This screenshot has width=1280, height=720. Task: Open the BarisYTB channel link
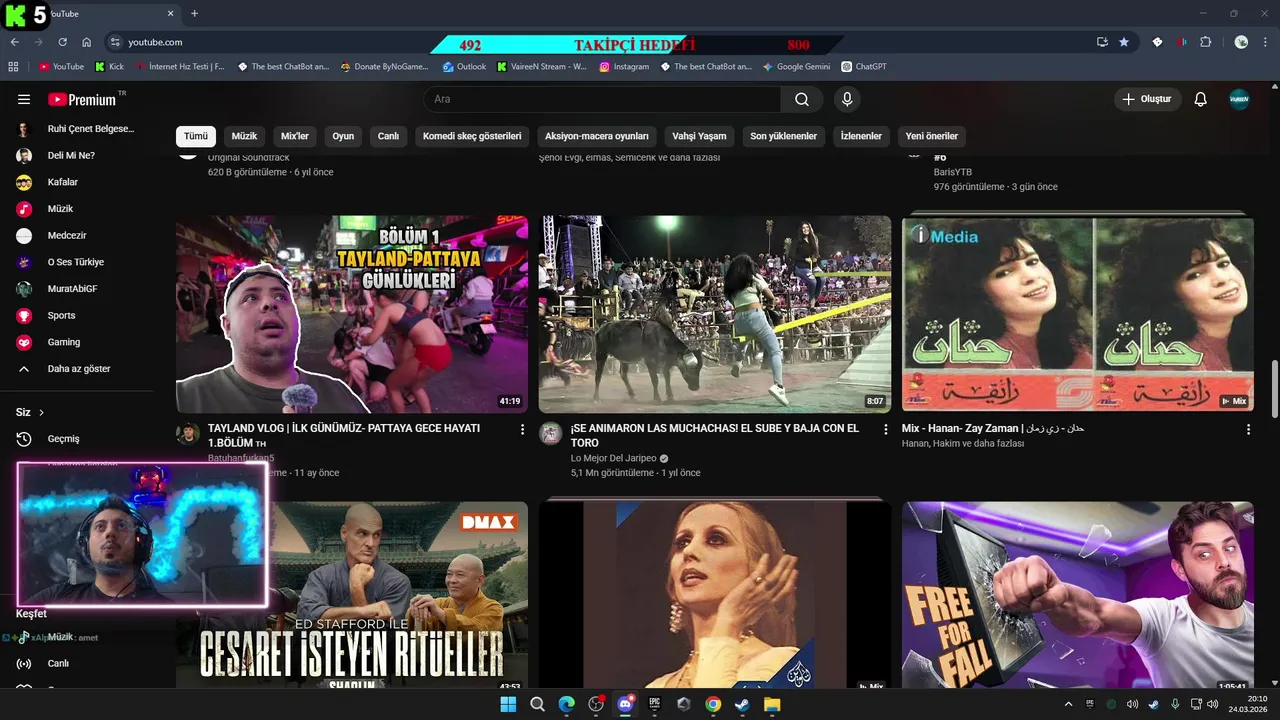pyautogui.click(x=953, y=172)
